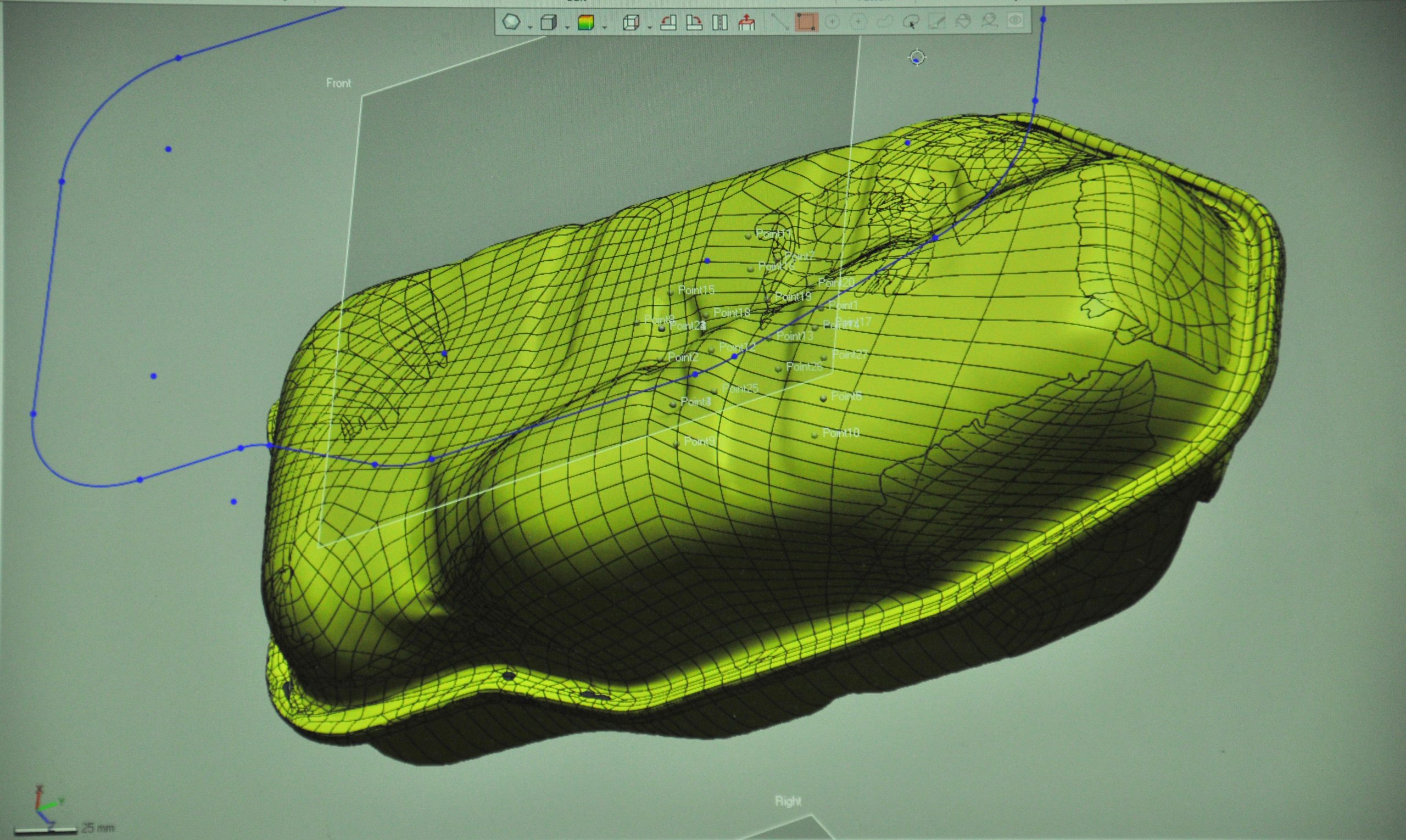Click the body display cube icon
Image resolution: width=1406 pixels, height=840 pixels.
(548, 22)
